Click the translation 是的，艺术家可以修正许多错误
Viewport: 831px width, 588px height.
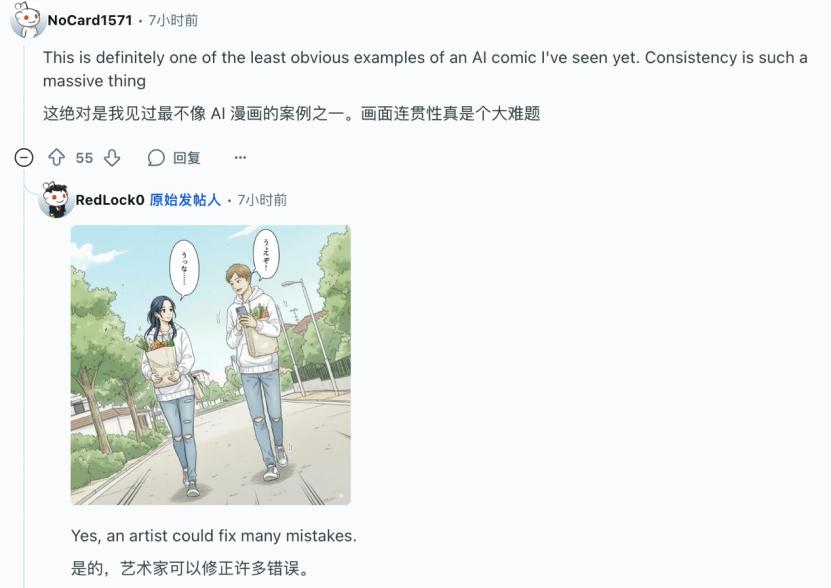(x=190, y=568)
